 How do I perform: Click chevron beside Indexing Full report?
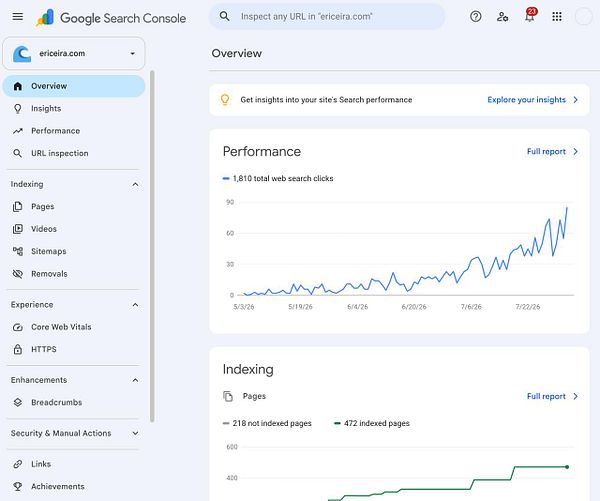coord(576,396)
